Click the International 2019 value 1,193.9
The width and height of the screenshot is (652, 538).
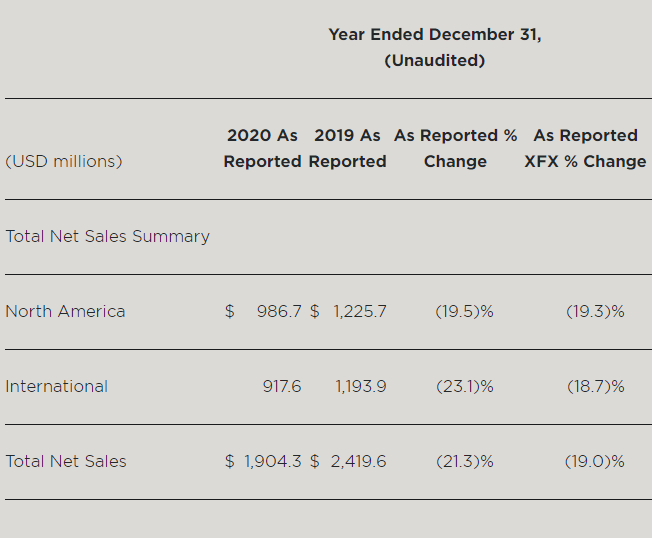click(359, 386)
